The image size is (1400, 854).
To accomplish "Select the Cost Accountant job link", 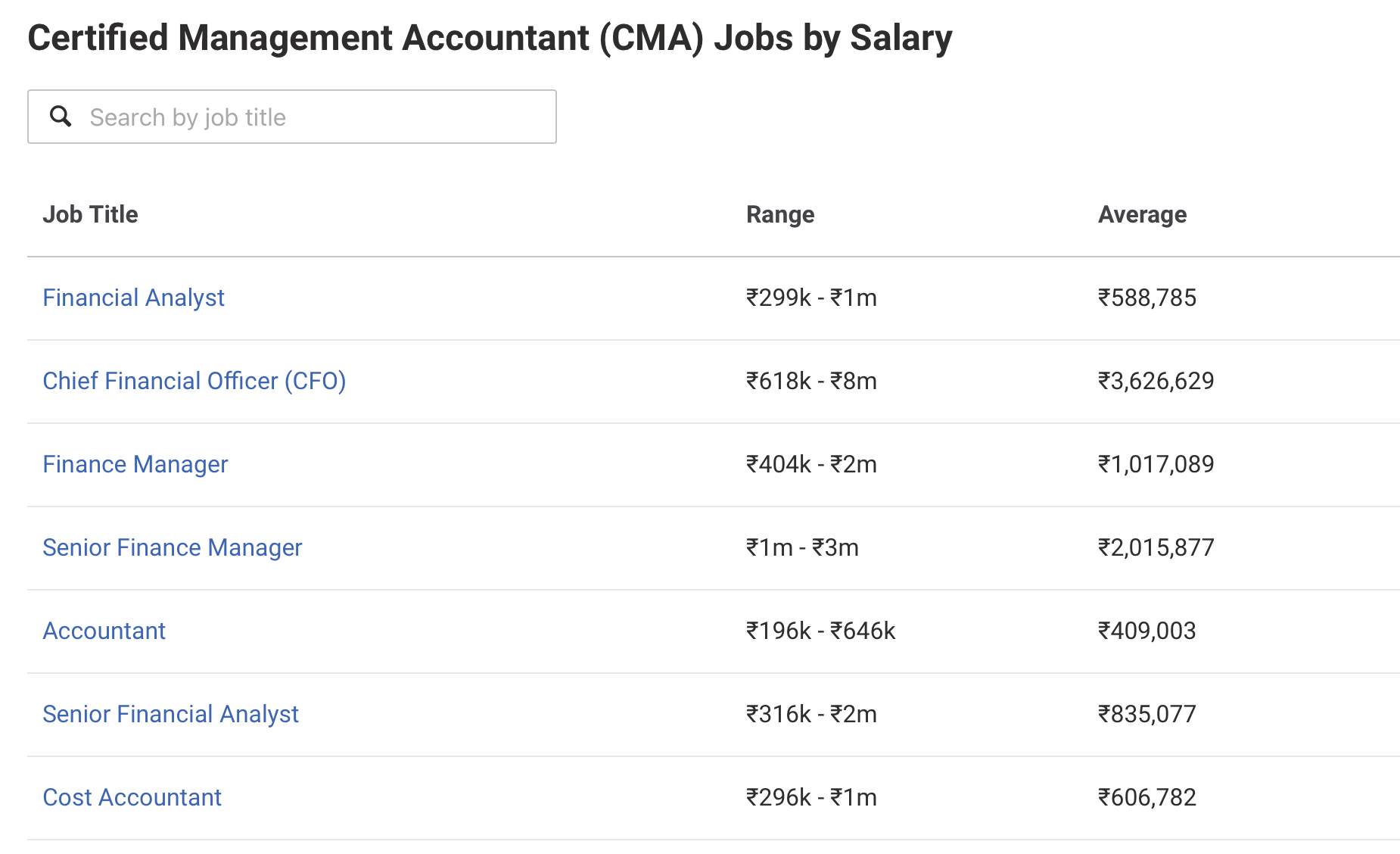I will (132, 796).
